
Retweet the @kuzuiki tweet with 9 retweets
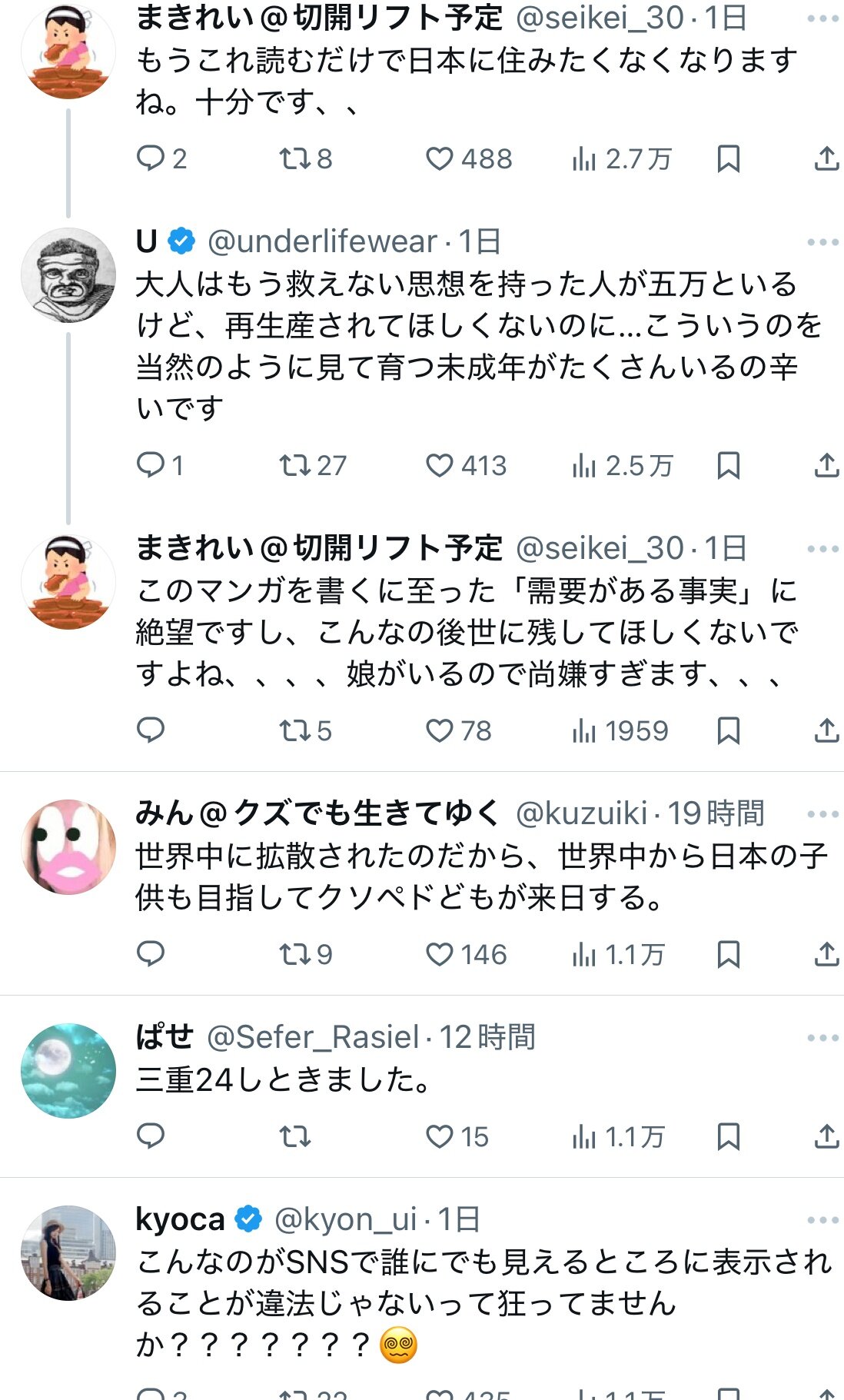click(305, 954)
